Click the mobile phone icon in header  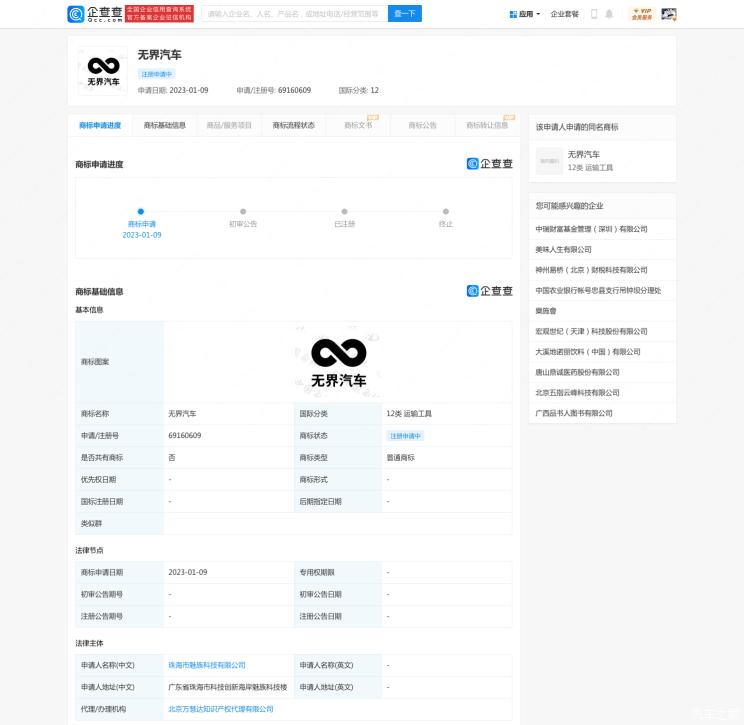pyautogui.click(x=594, y=14)
